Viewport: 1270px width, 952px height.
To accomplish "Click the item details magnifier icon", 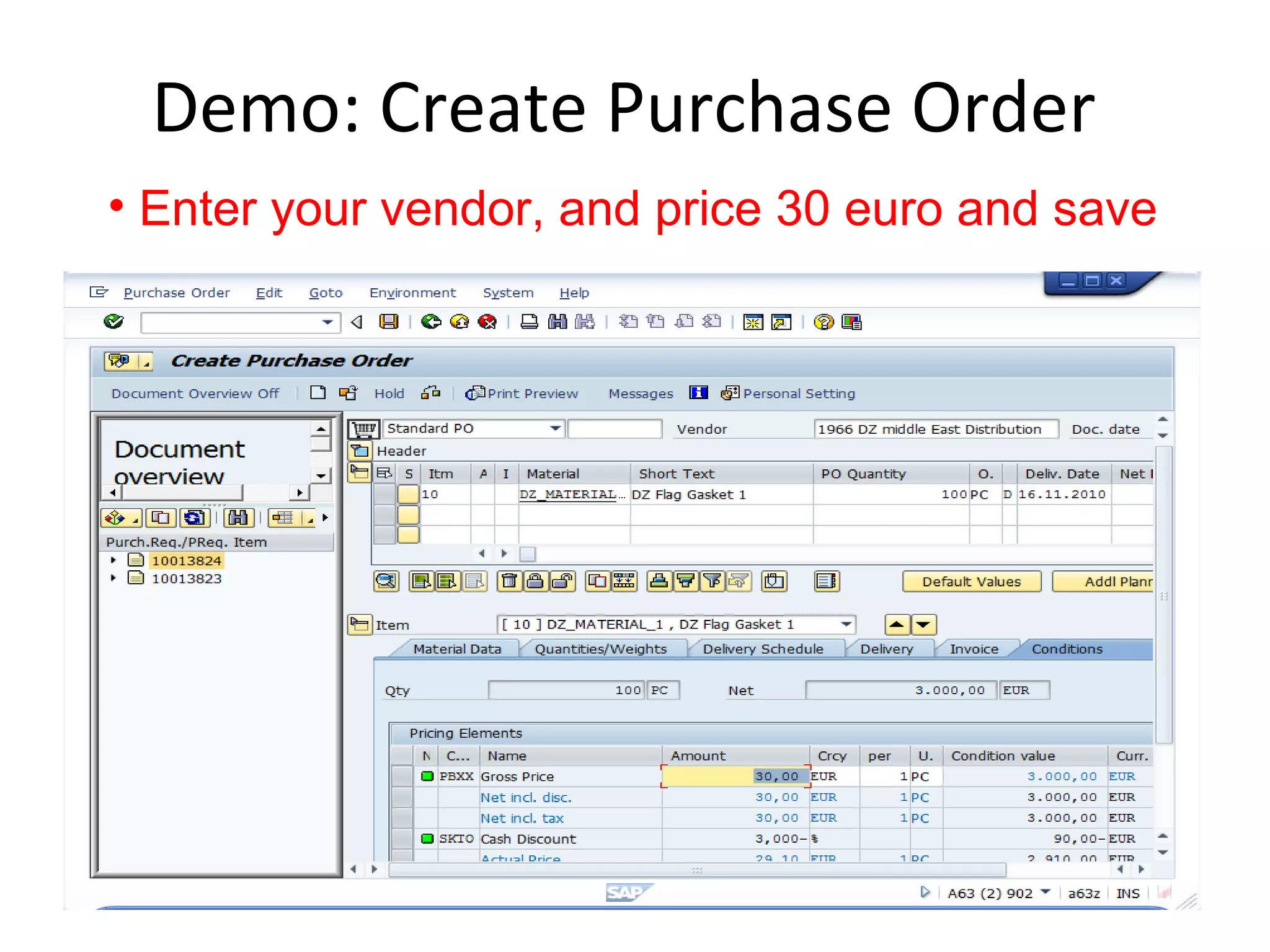I will click(386, 581).
